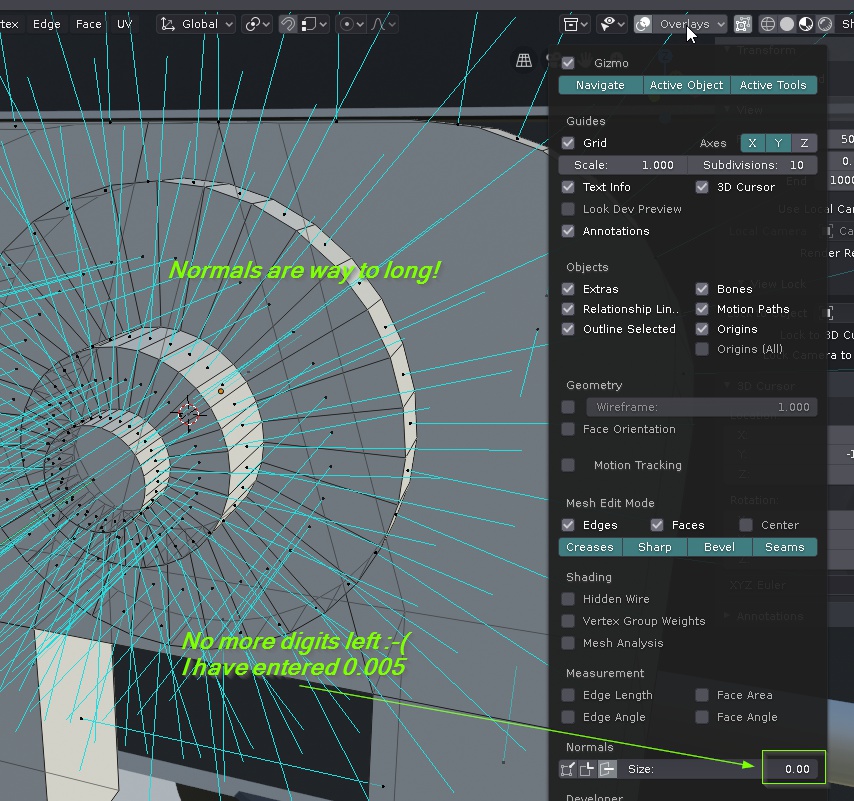
Task: Switch to LookDev shading mode
Action: point(806,24)
